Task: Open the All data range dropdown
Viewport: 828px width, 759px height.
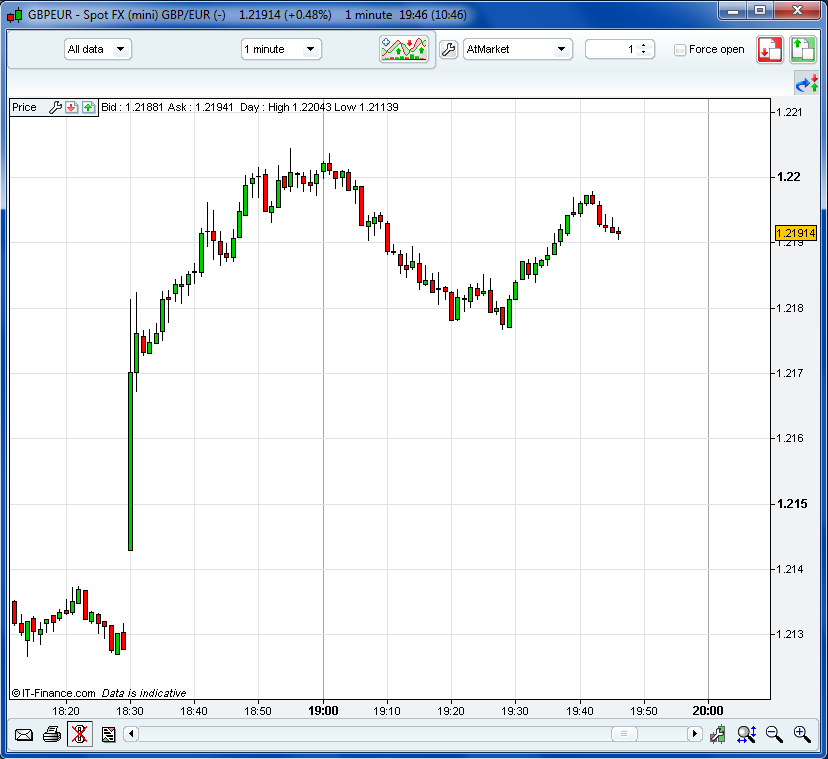Action: (98, 50)
